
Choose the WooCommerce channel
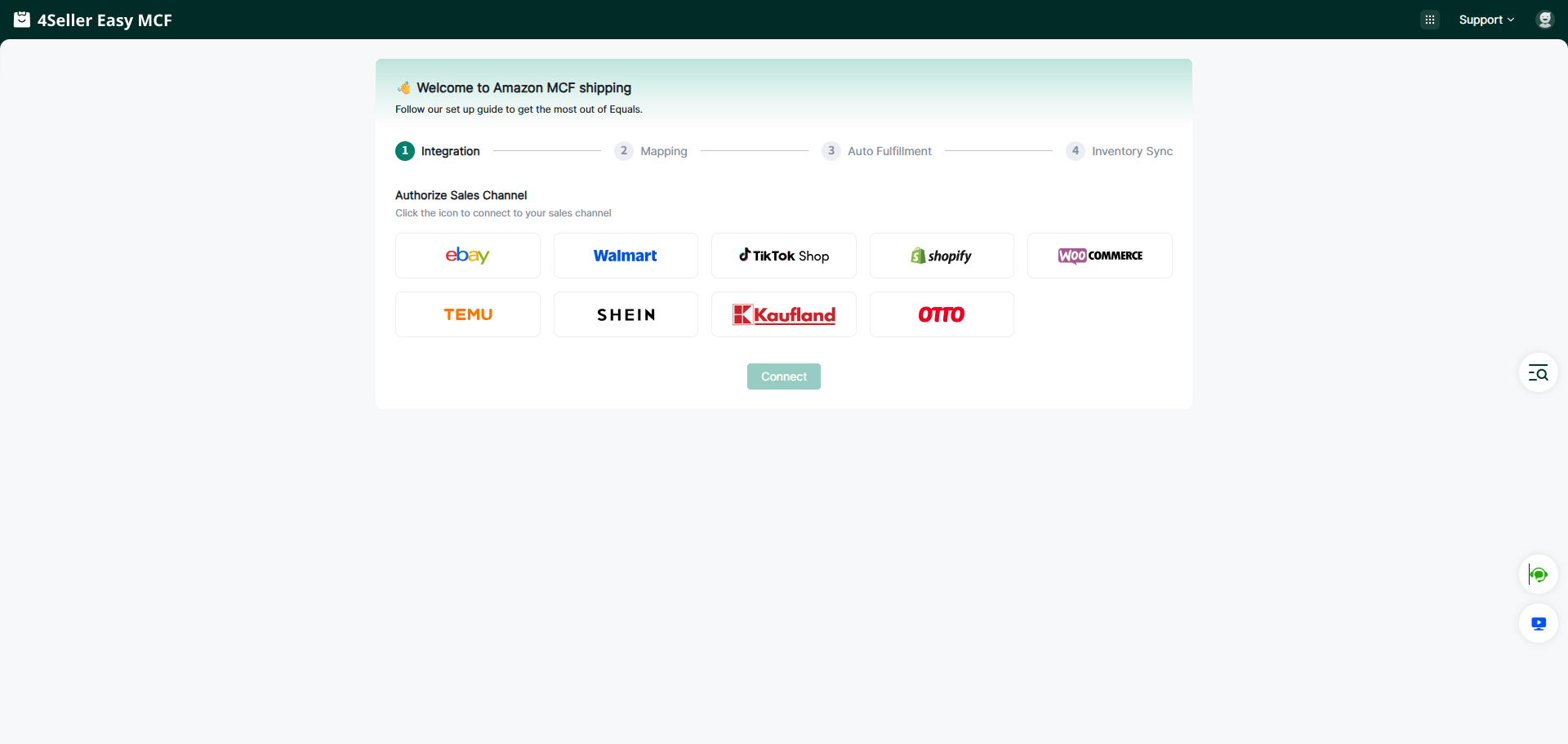(1099, 256)
